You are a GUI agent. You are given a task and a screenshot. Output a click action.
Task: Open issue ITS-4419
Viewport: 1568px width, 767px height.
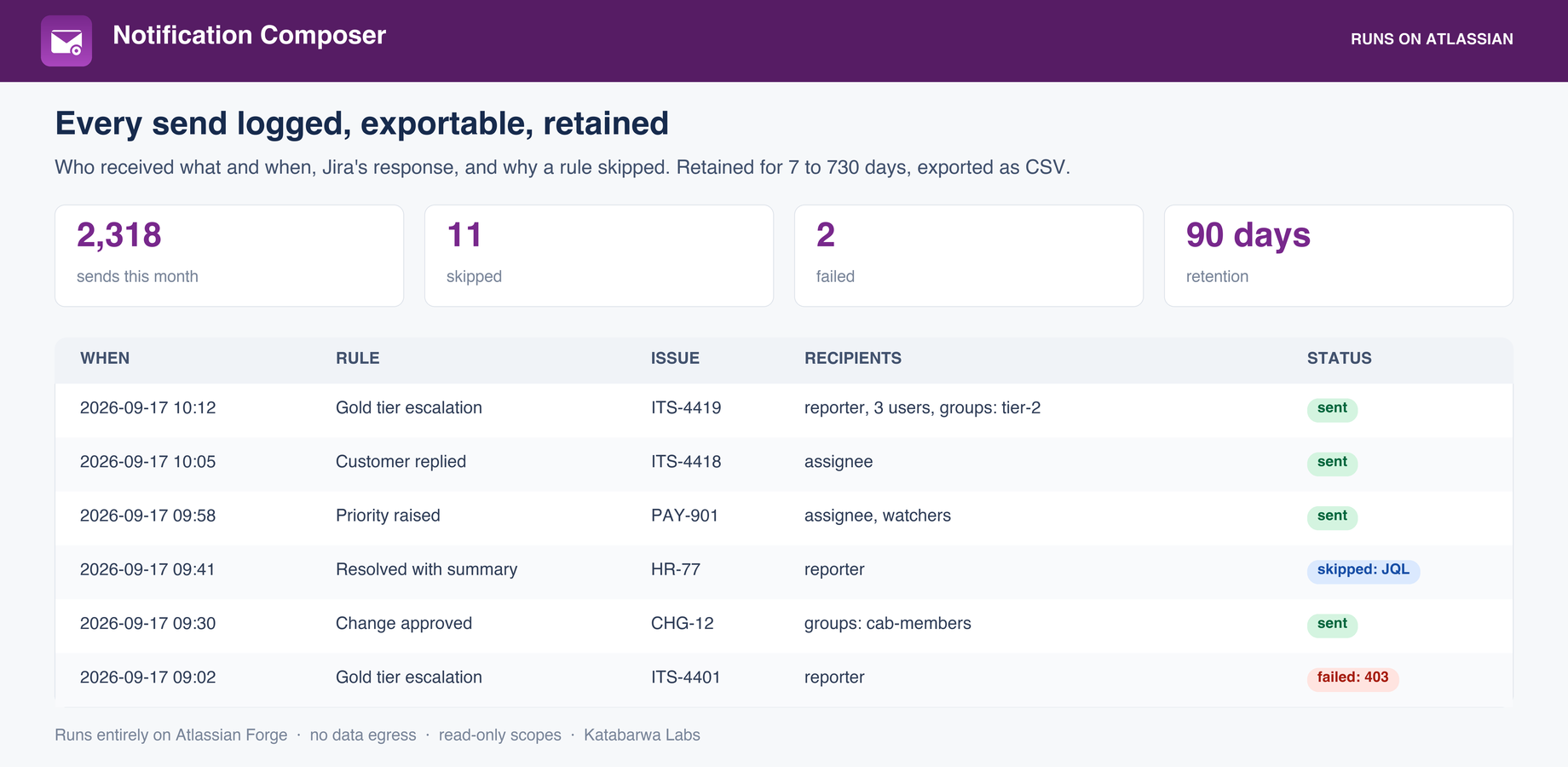click(686, 408)
